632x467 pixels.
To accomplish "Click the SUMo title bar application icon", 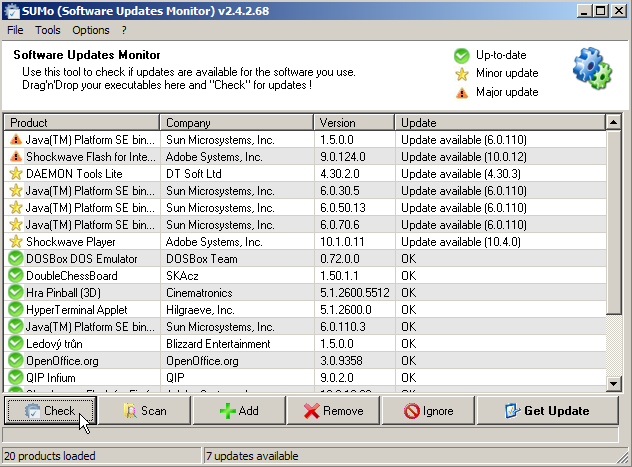I will click(x=12, y=10).
